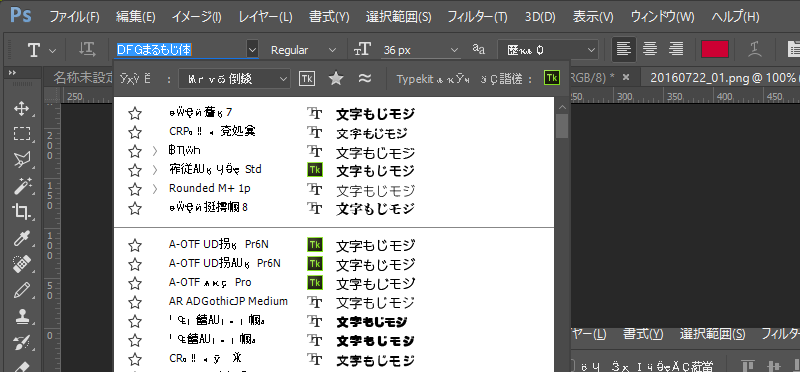Favorite the AR ADGothicJP Medium font star
Screen dimensions: 800x372
pyautogui.click(x=135, y=302)
